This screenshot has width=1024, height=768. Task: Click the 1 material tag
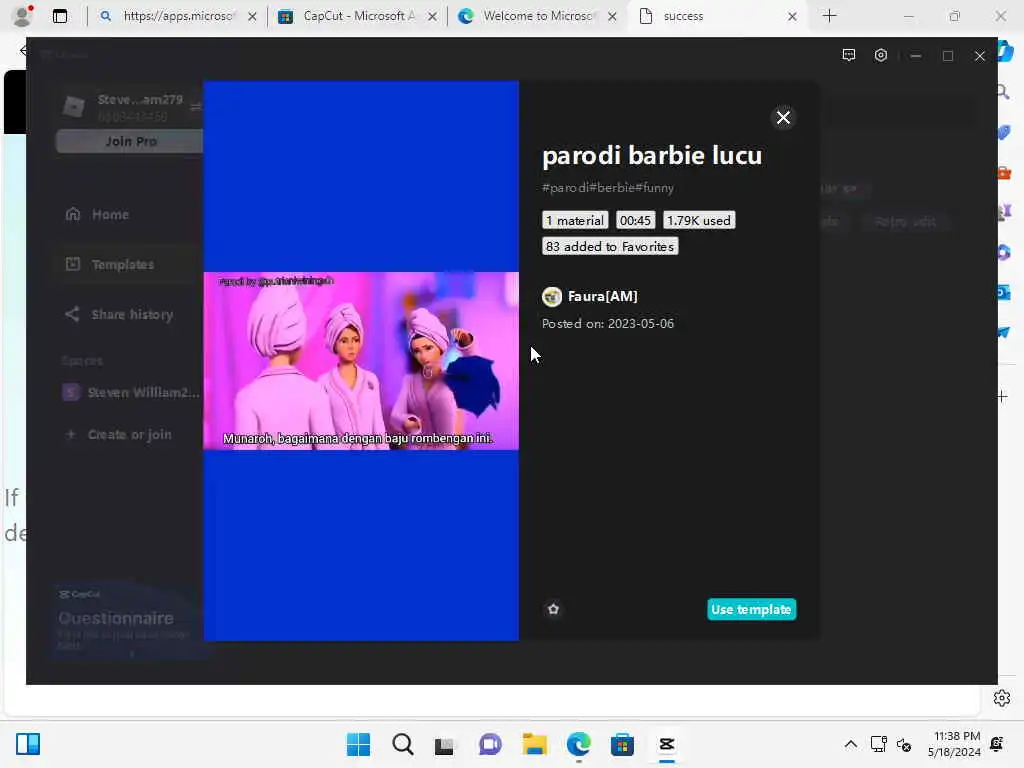[575, 221]
